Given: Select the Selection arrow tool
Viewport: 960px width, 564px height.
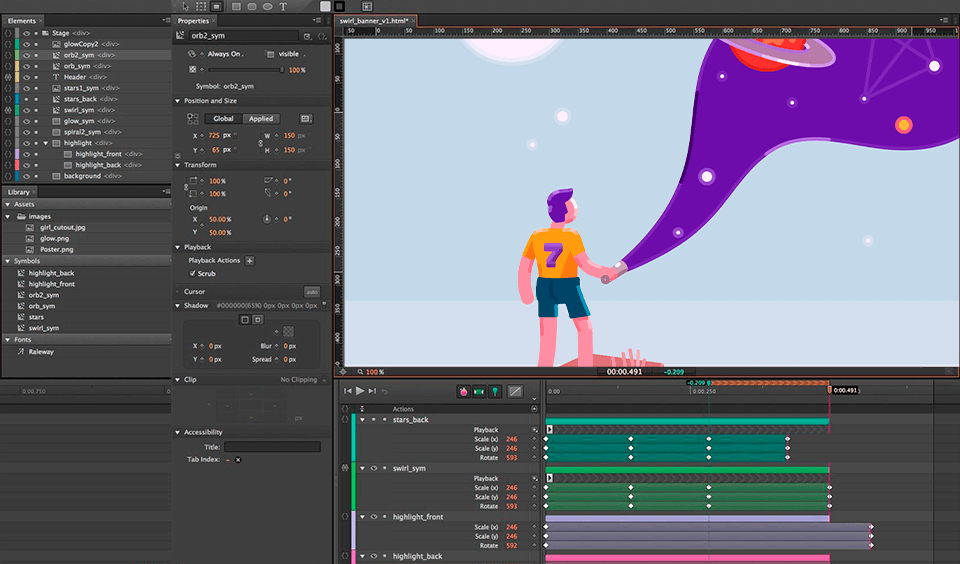Looking at the screenshot, I should pos(186,7).
